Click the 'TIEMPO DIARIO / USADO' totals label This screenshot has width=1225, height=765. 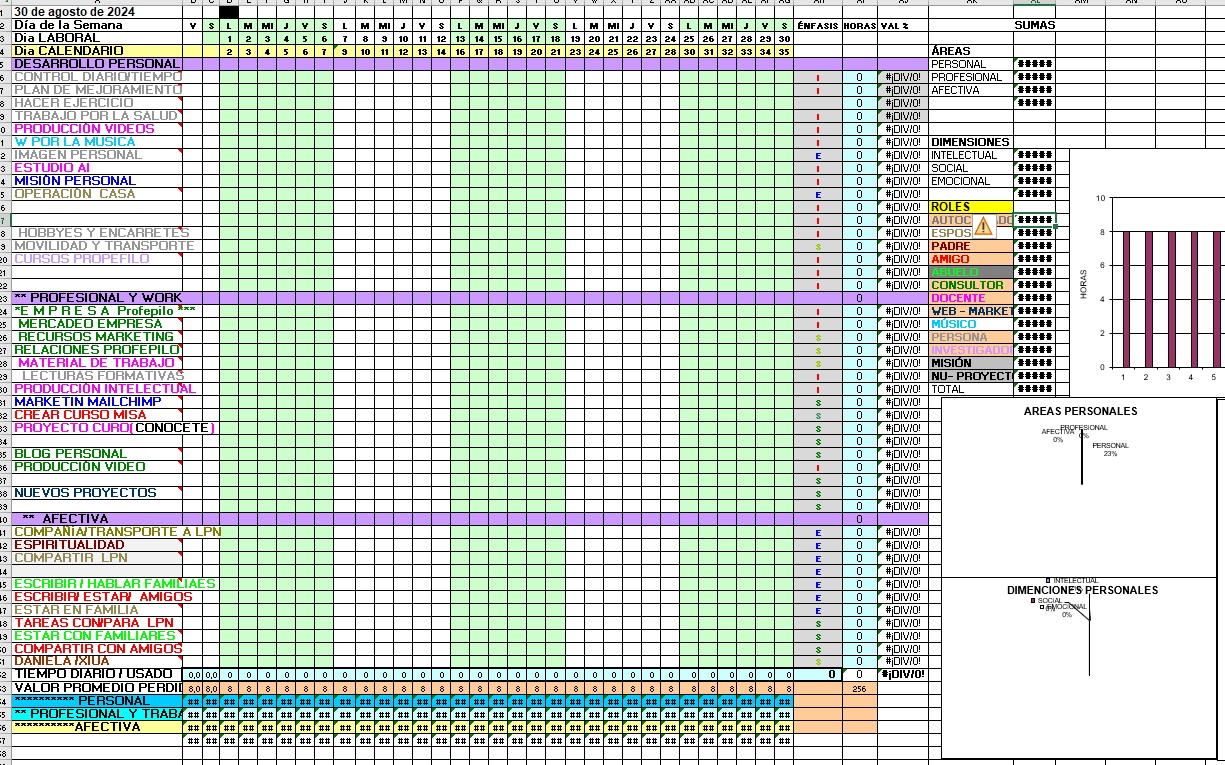click(x=93, y=675)
